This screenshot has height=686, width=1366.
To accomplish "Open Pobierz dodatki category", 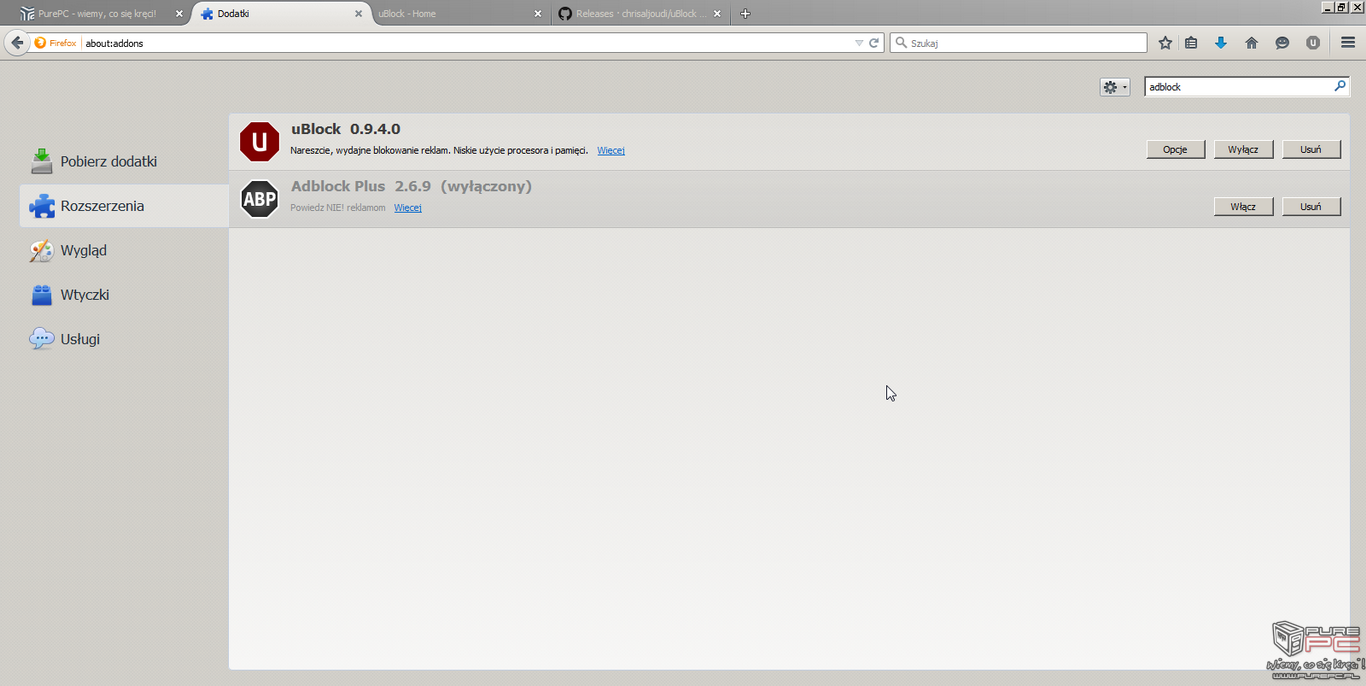I will (124, 161).
